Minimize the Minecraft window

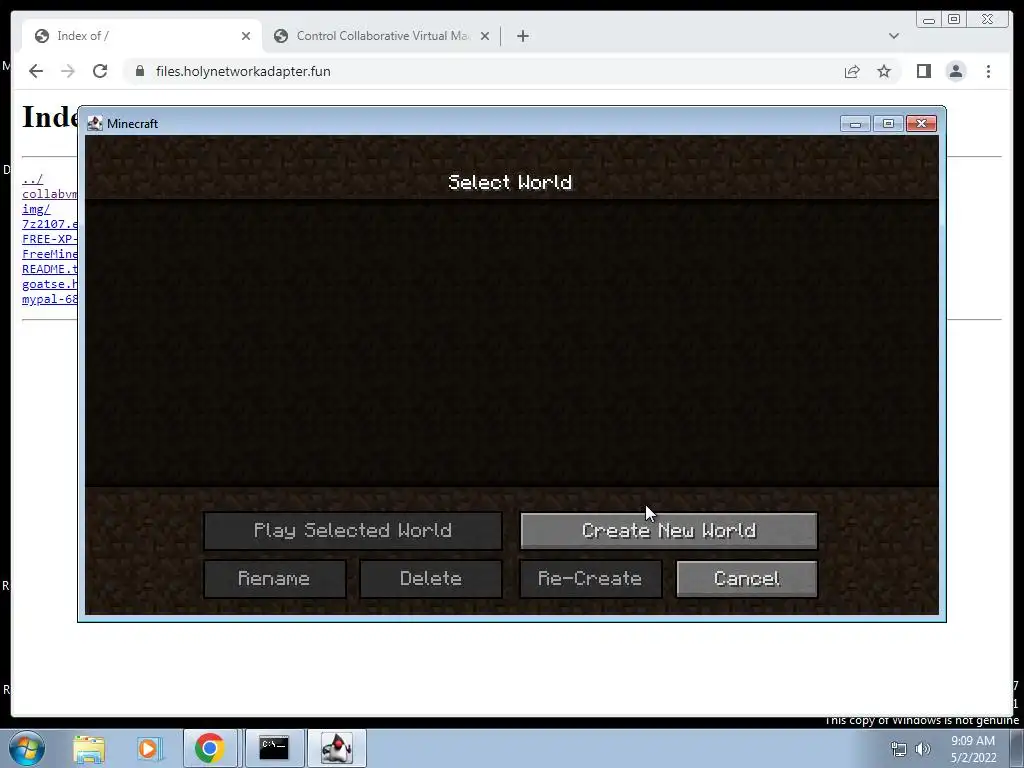click(856, 123)
